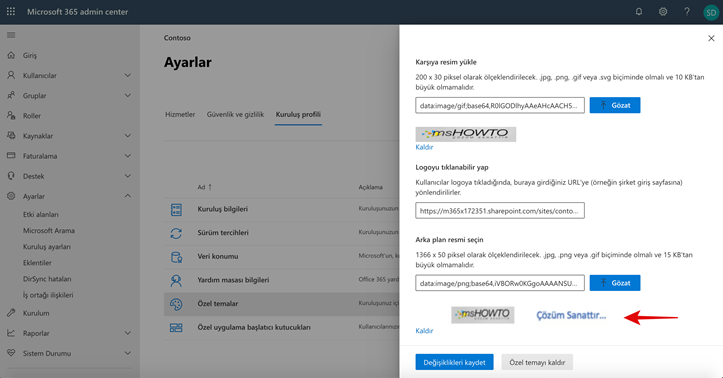The height and width of the screenshot is (378, 723).
Task: Click the Faturalama card icon
Action: click(11, 156)
